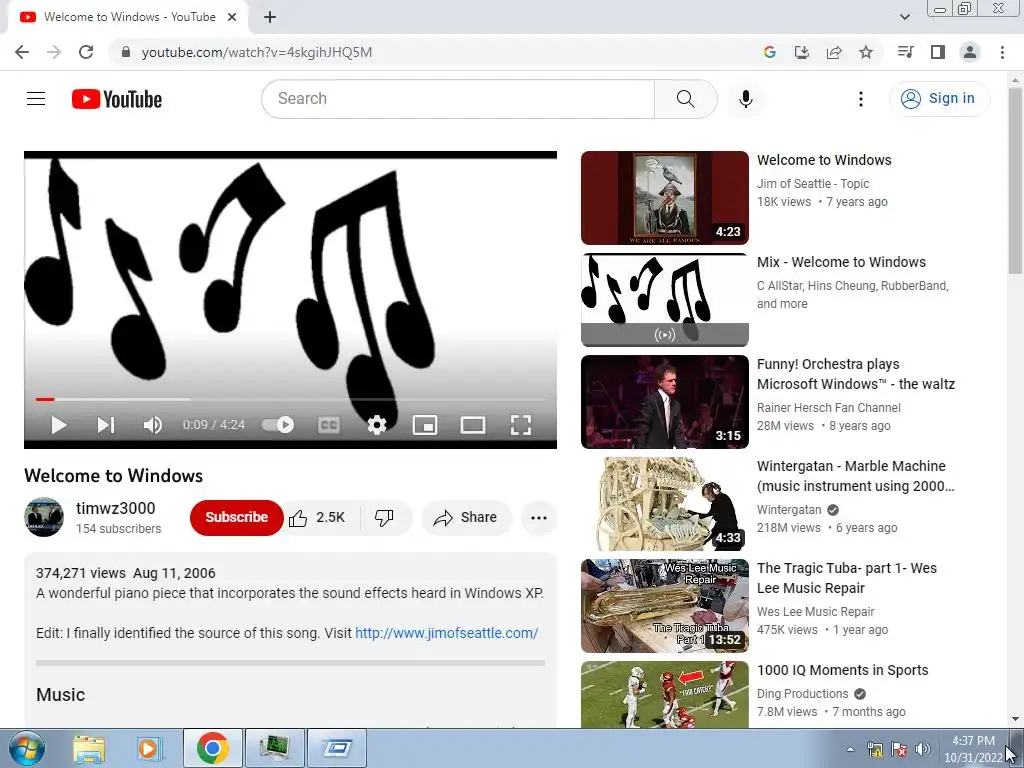
Task: Open the YouTube hamburger guide menu
Action: coord(36,99)
